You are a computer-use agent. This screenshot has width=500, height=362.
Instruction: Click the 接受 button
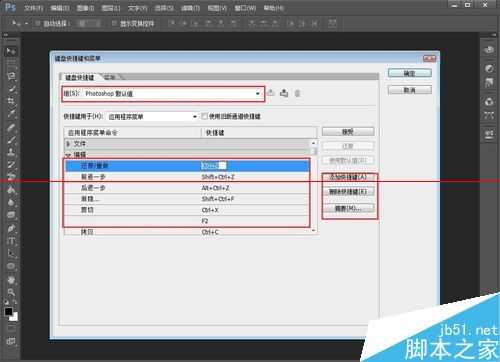tap(348, 132)
